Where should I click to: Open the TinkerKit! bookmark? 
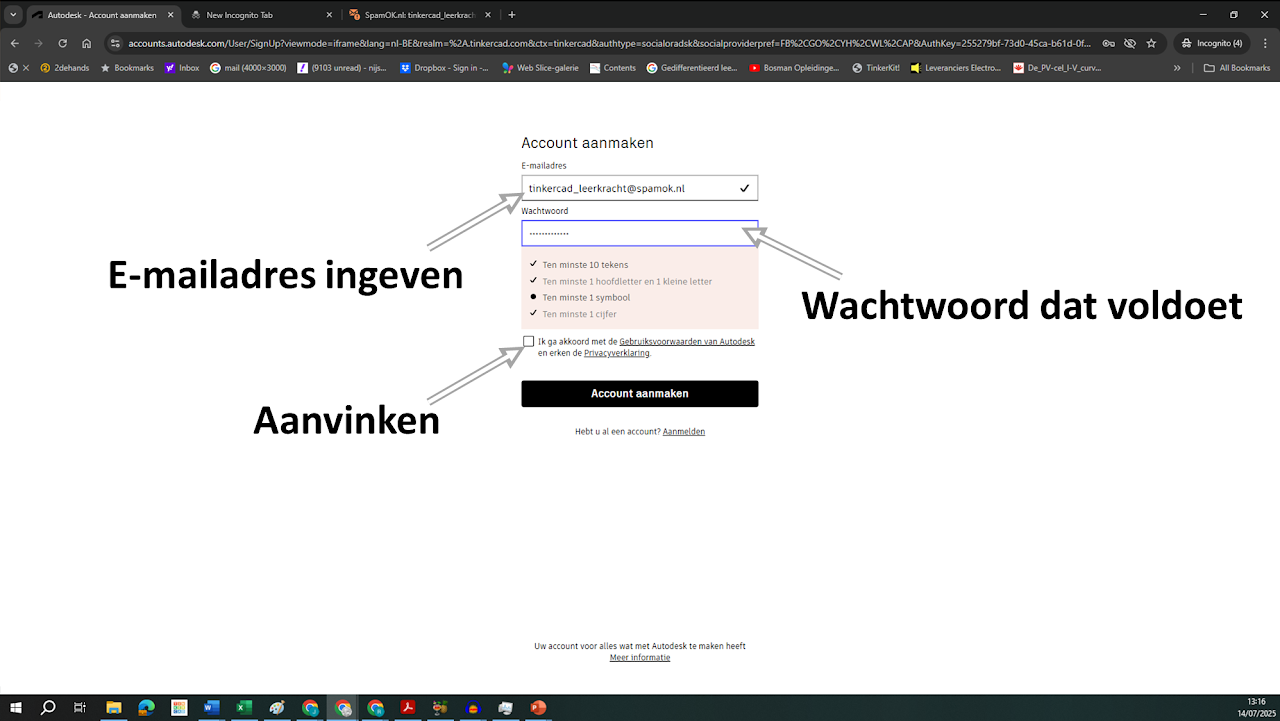876,68
